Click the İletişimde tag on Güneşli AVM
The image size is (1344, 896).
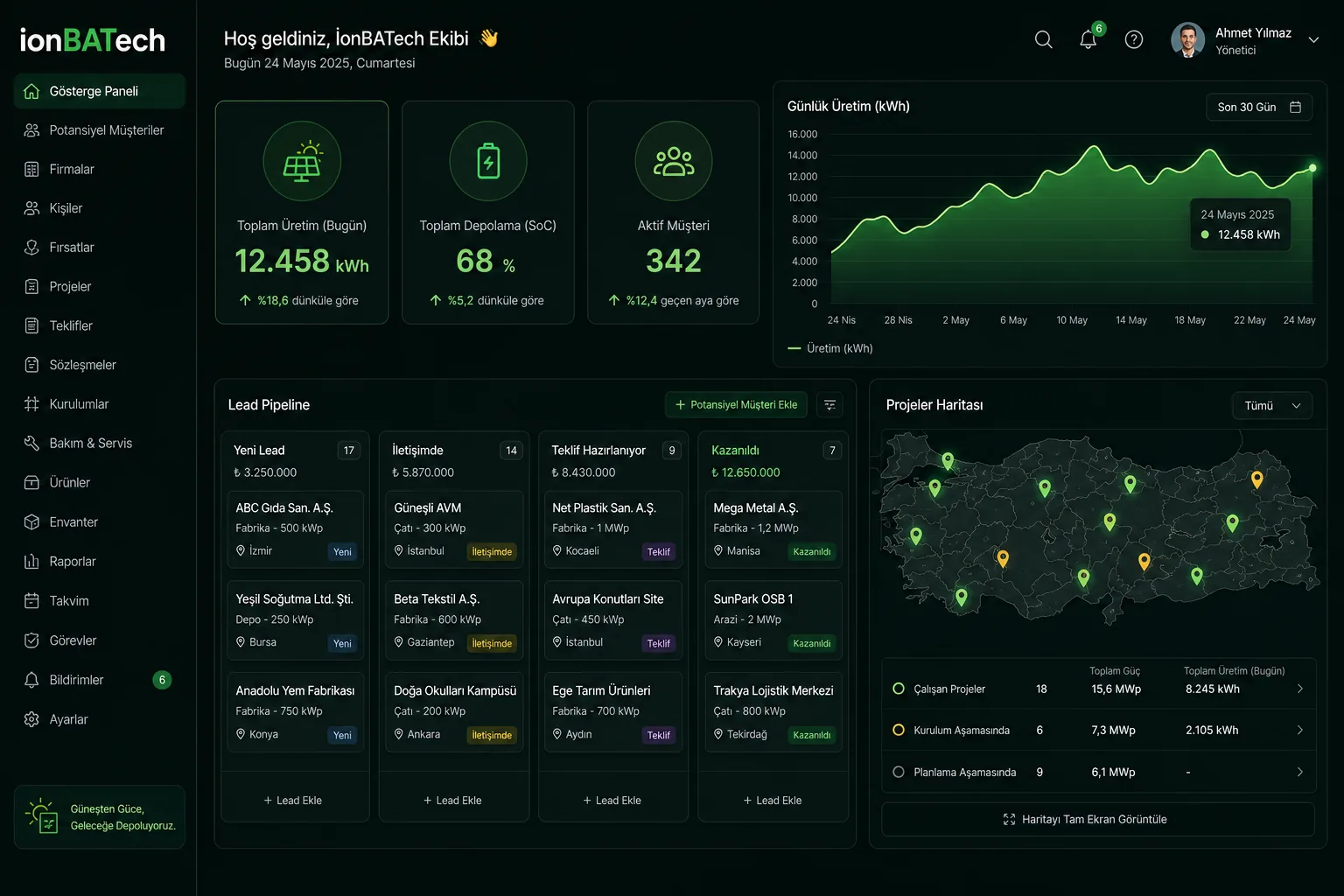492,552
